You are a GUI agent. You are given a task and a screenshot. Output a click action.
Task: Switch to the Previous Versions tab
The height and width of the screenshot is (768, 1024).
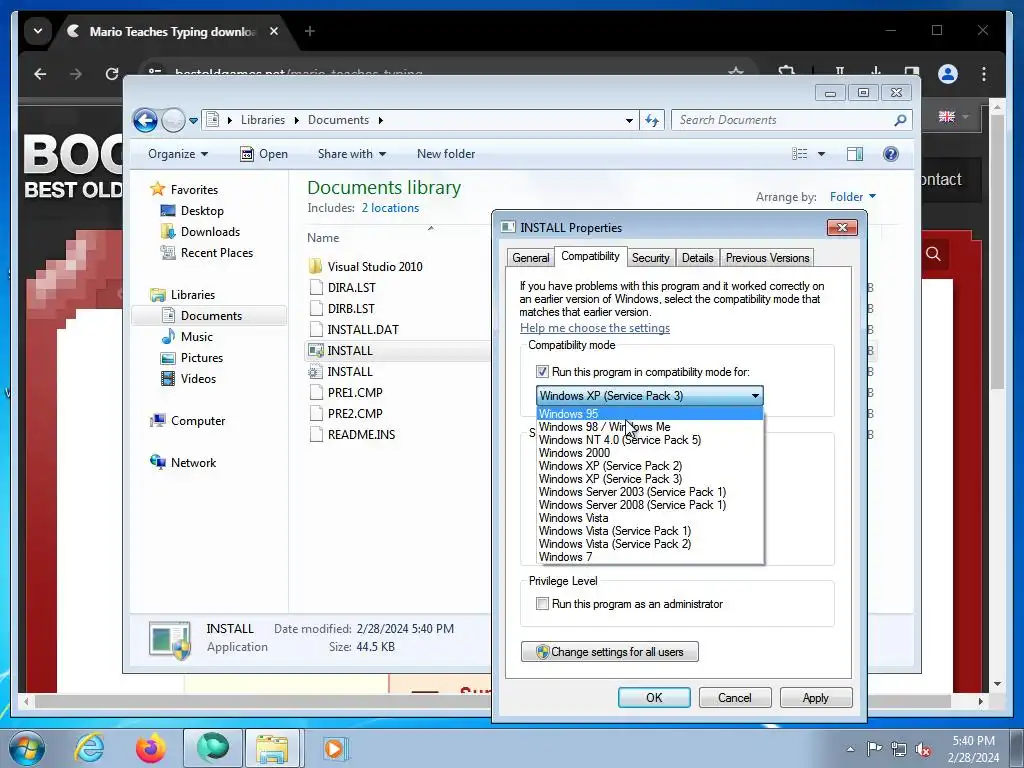click(767, 258)
